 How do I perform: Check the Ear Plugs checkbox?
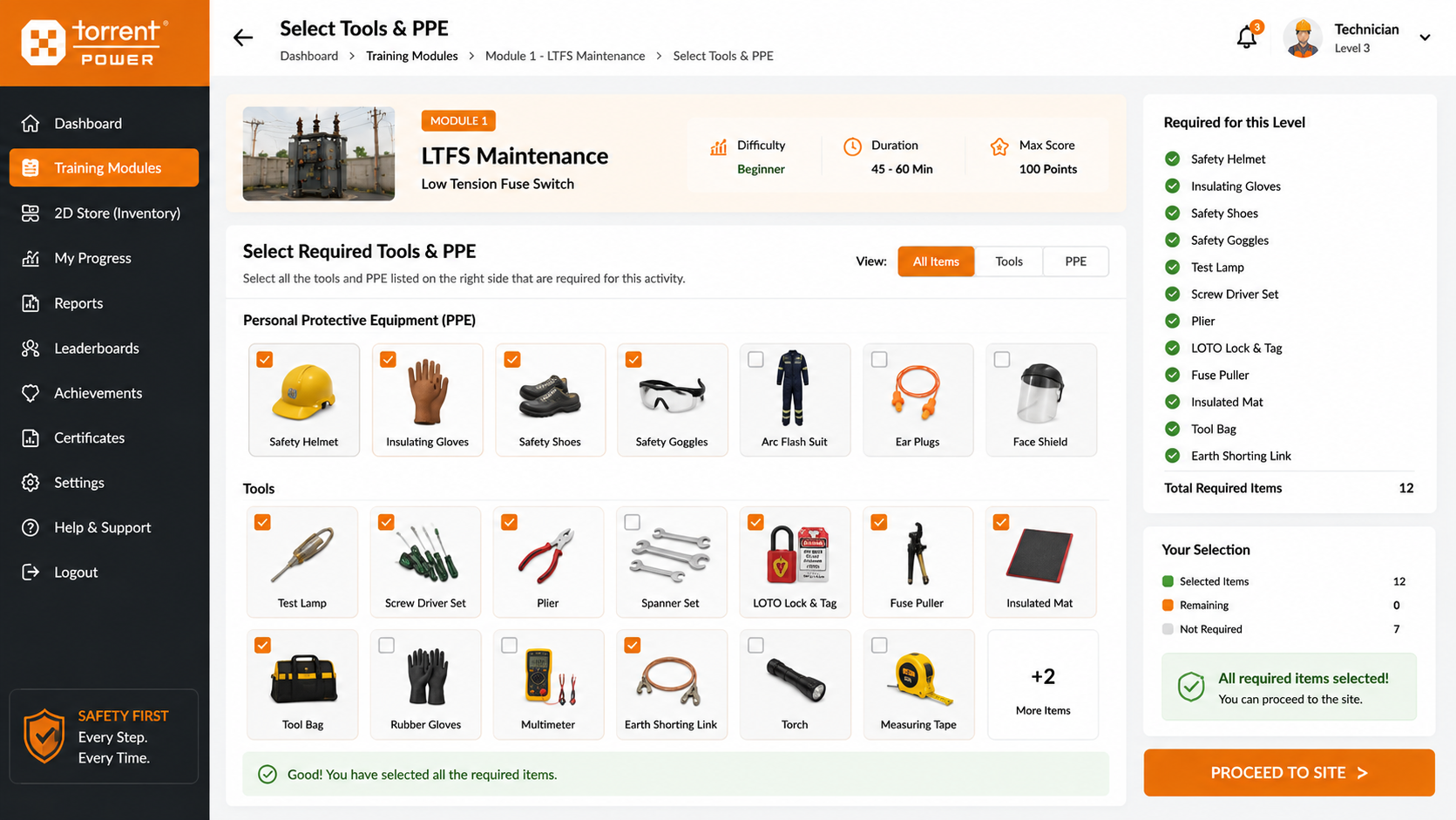click(879, 359)
